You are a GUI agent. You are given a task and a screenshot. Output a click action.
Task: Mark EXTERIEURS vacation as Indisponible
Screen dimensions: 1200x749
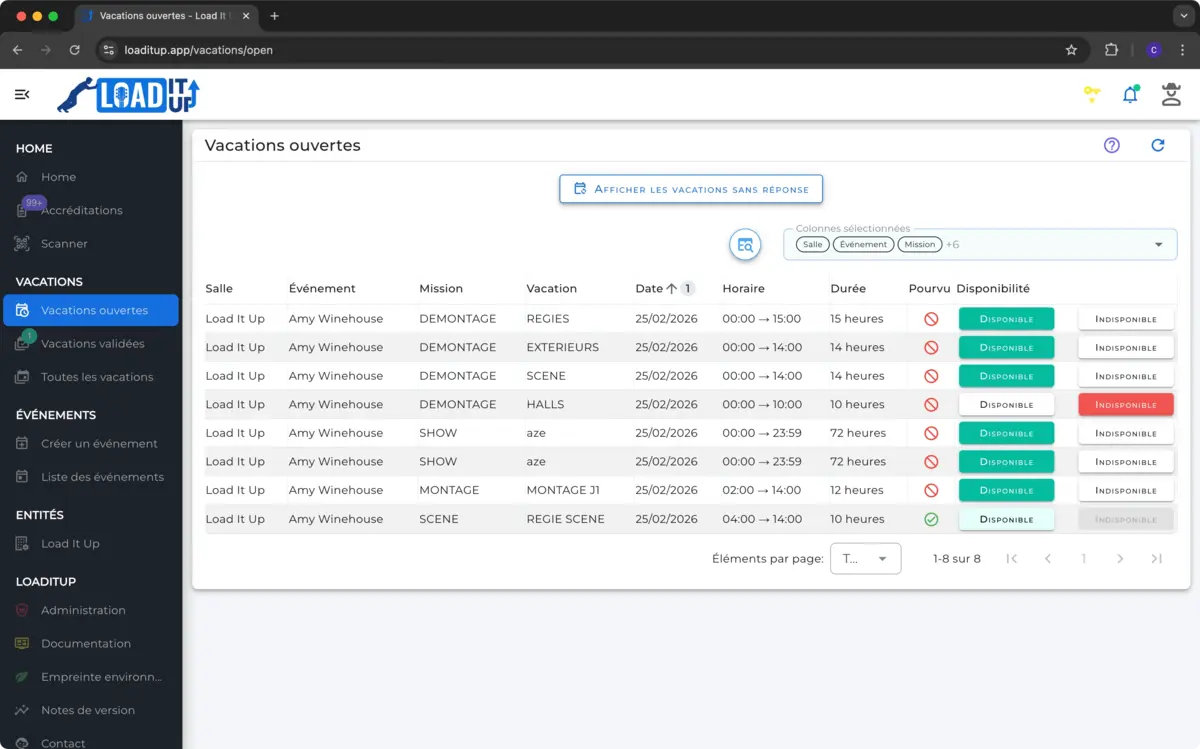click(x=1125, y=348)
